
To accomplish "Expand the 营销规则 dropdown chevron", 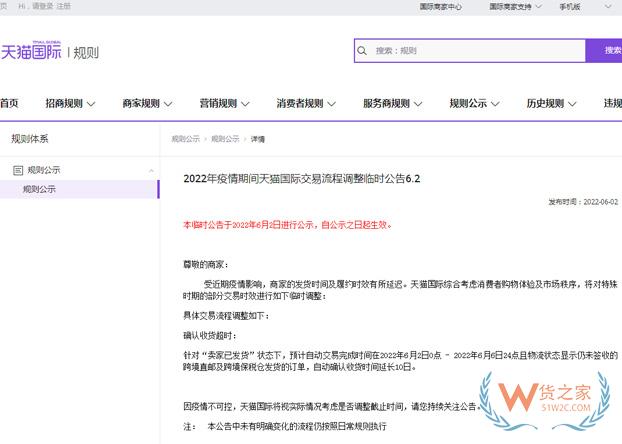I will pyautogui.click(x=246, y=104).
